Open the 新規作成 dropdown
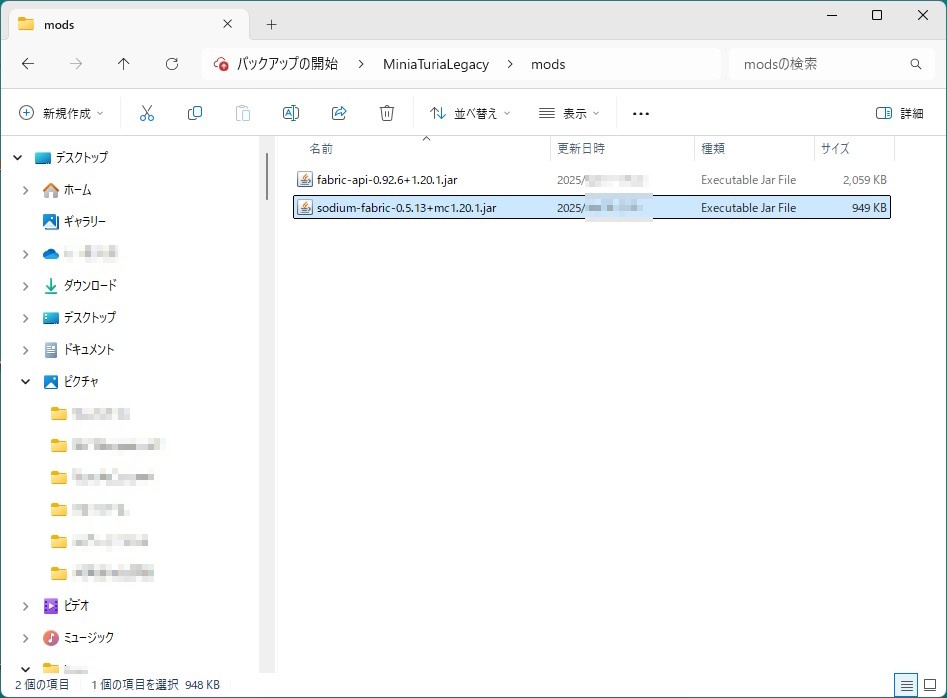This screenshot has width=947, height=698. [61, 113]
